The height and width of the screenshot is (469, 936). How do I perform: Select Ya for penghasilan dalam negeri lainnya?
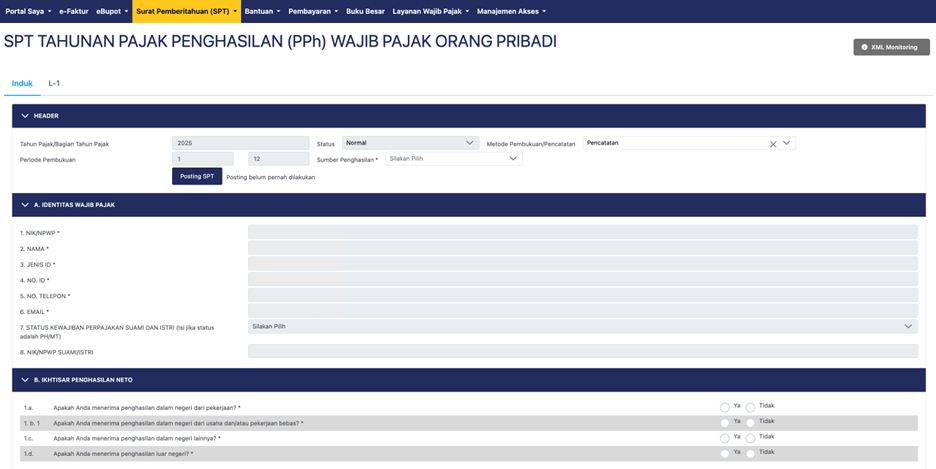pos(725,439)
